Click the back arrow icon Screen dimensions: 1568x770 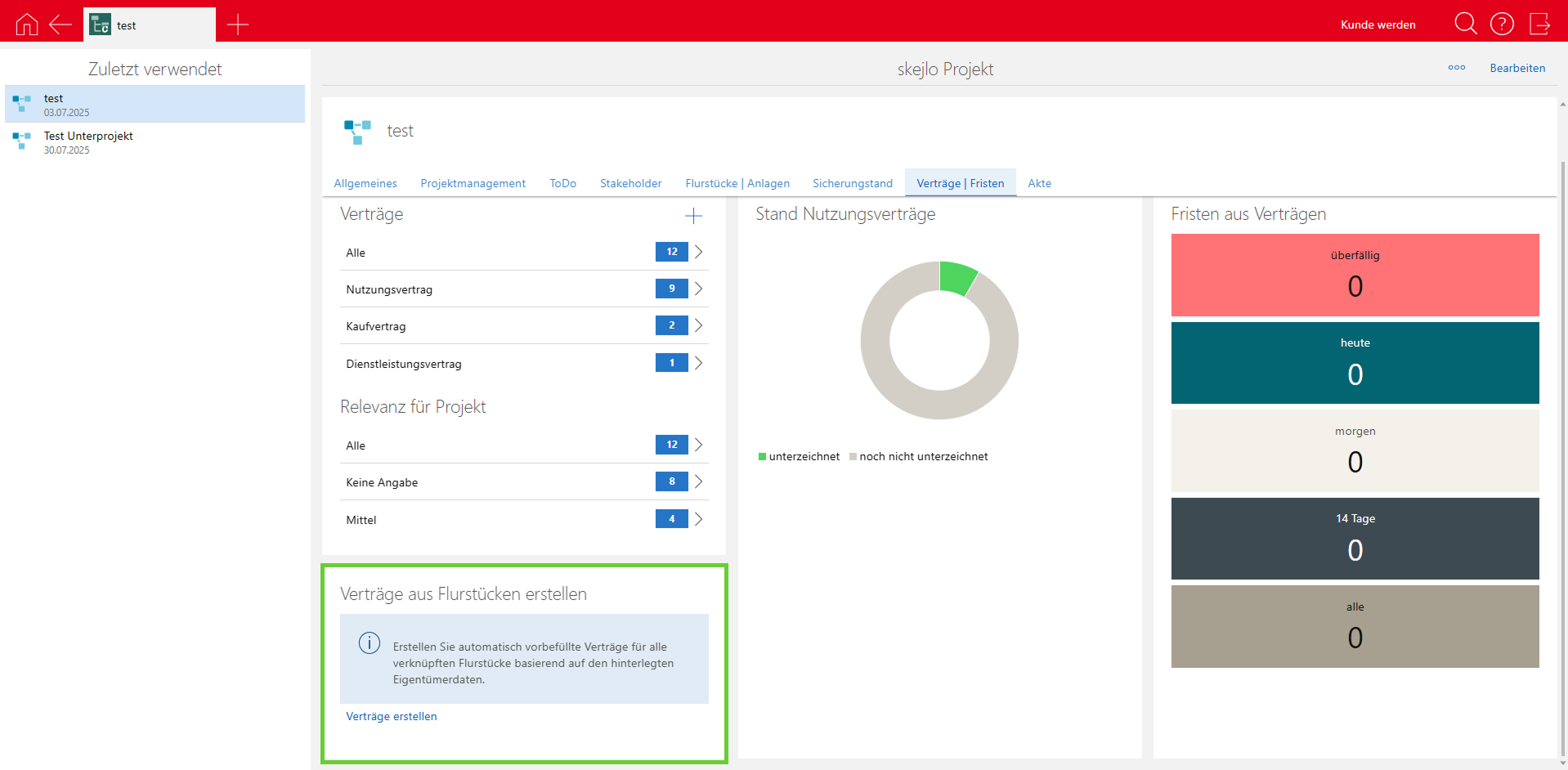[x=60, y=25]
